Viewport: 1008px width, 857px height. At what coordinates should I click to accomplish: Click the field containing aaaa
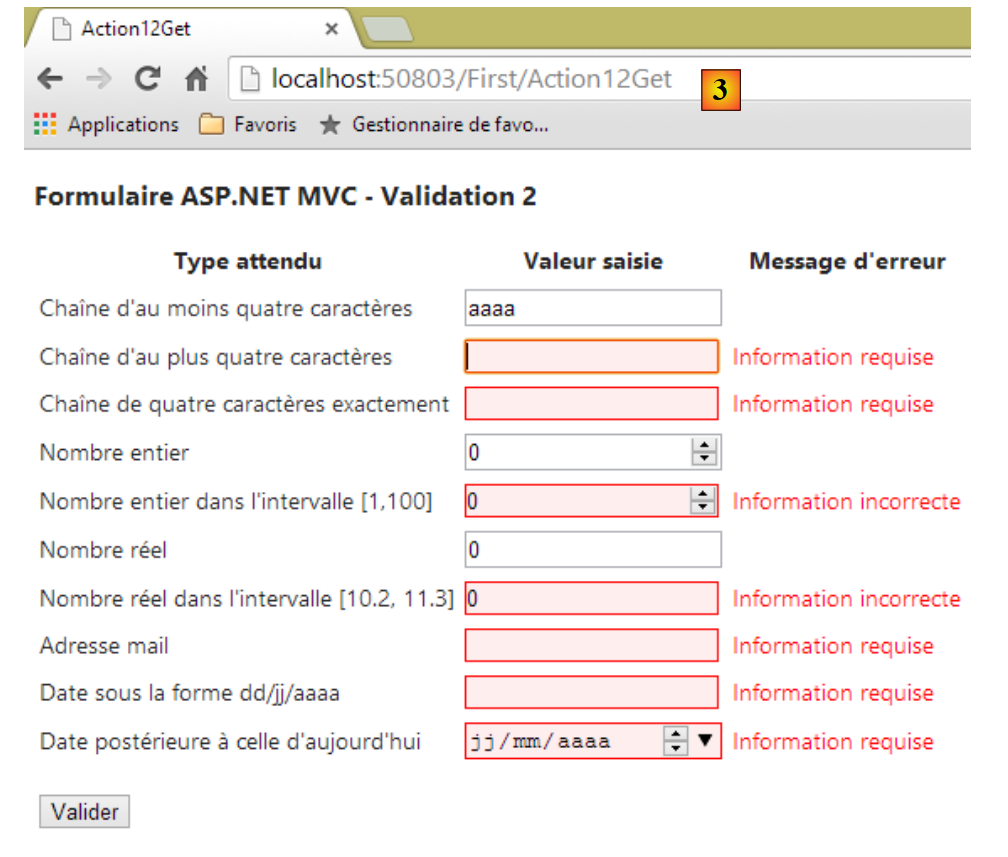point(592,309)
